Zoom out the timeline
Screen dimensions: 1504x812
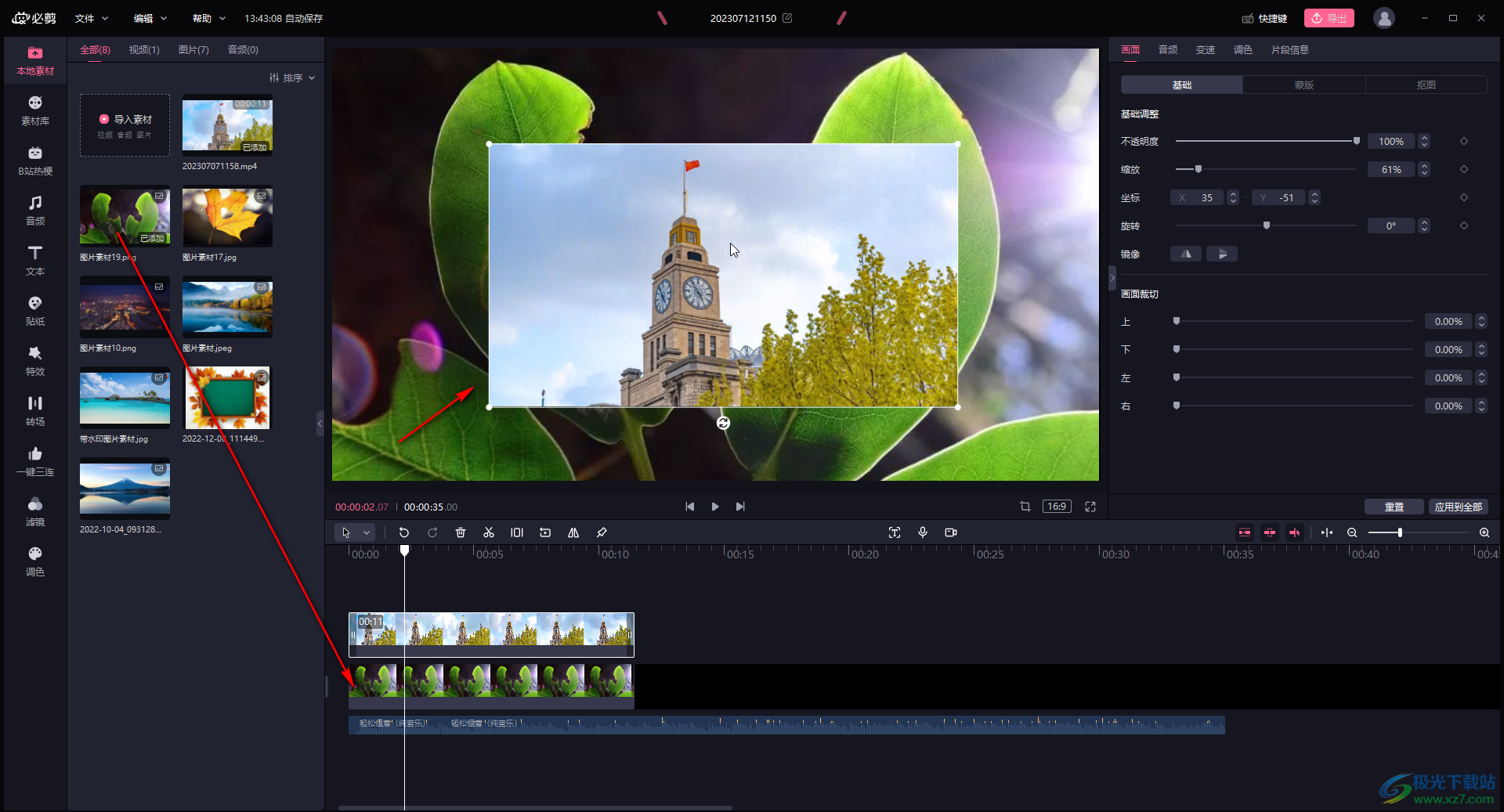pyautogui.click(x=1352, y=532)
